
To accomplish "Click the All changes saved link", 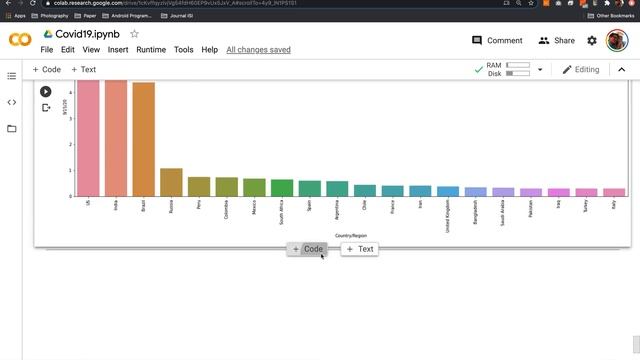I will (258, 50).
